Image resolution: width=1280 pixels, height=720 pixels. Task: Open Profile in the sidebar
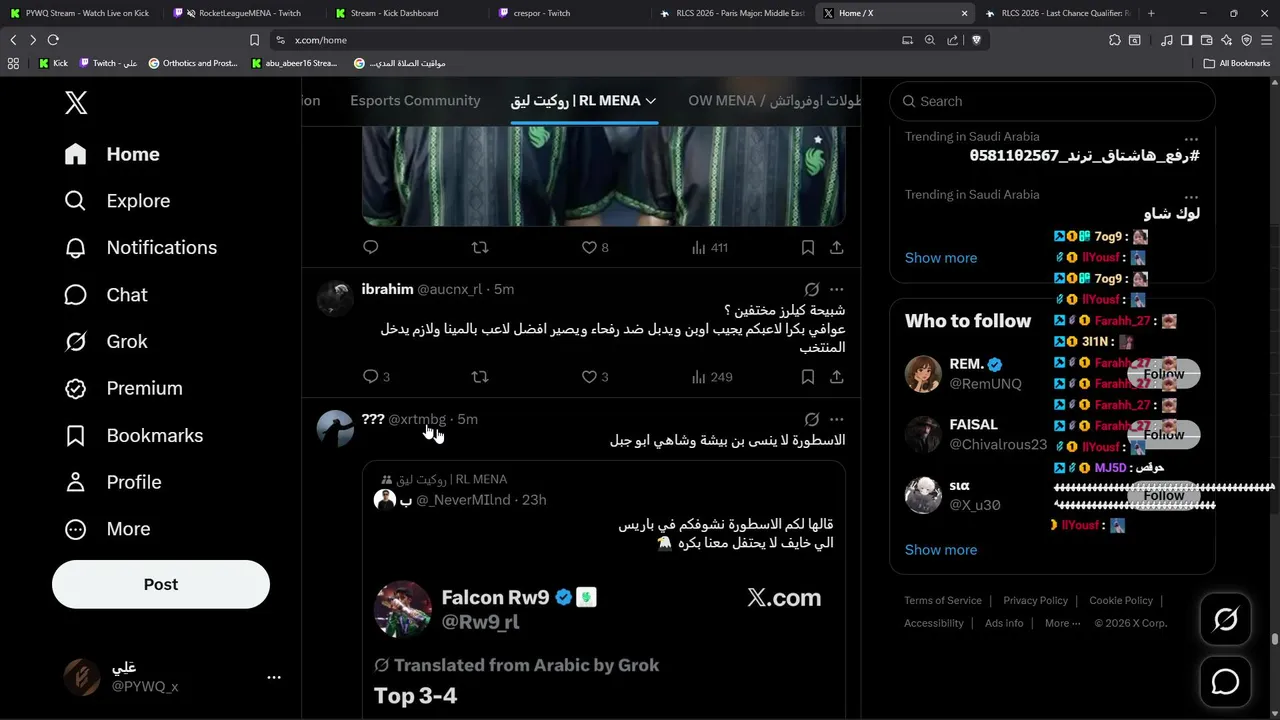click(x=113, y=482)
